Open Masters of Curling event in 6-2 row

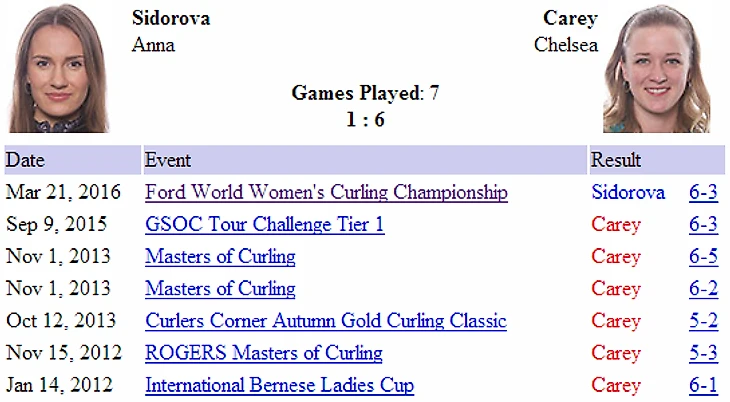(x=220, y=289)
